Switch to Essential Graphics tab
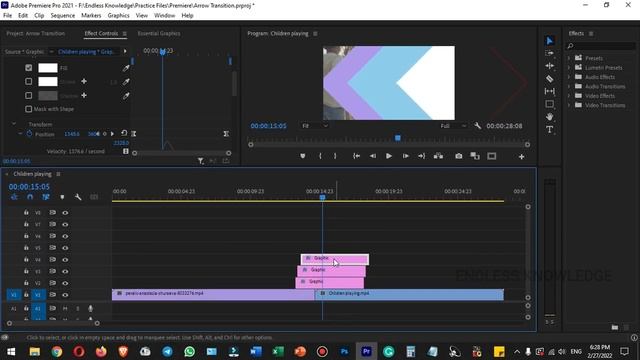This screenshot has height=360, width=640. 159,33
